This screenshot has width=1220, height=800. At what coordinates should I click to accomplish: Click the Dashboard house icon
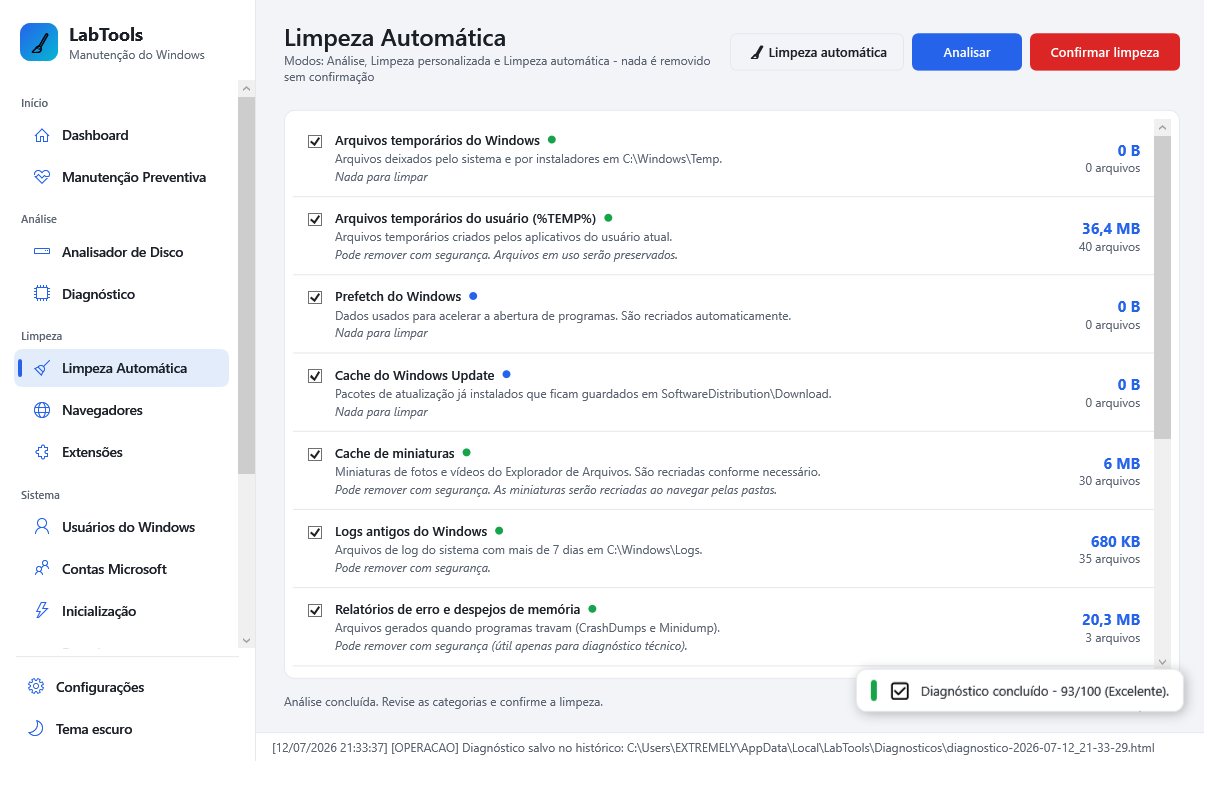tap(41, 135)
